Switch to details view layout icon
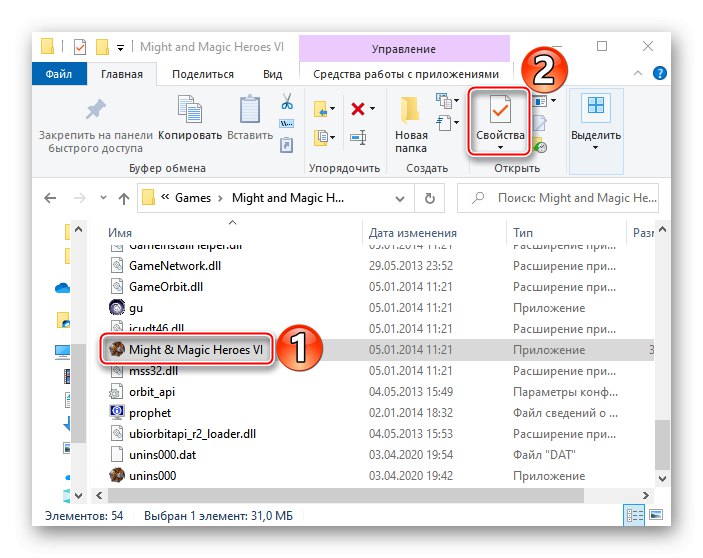Viewport: 703px width, 558px height. tap(634, 515)
